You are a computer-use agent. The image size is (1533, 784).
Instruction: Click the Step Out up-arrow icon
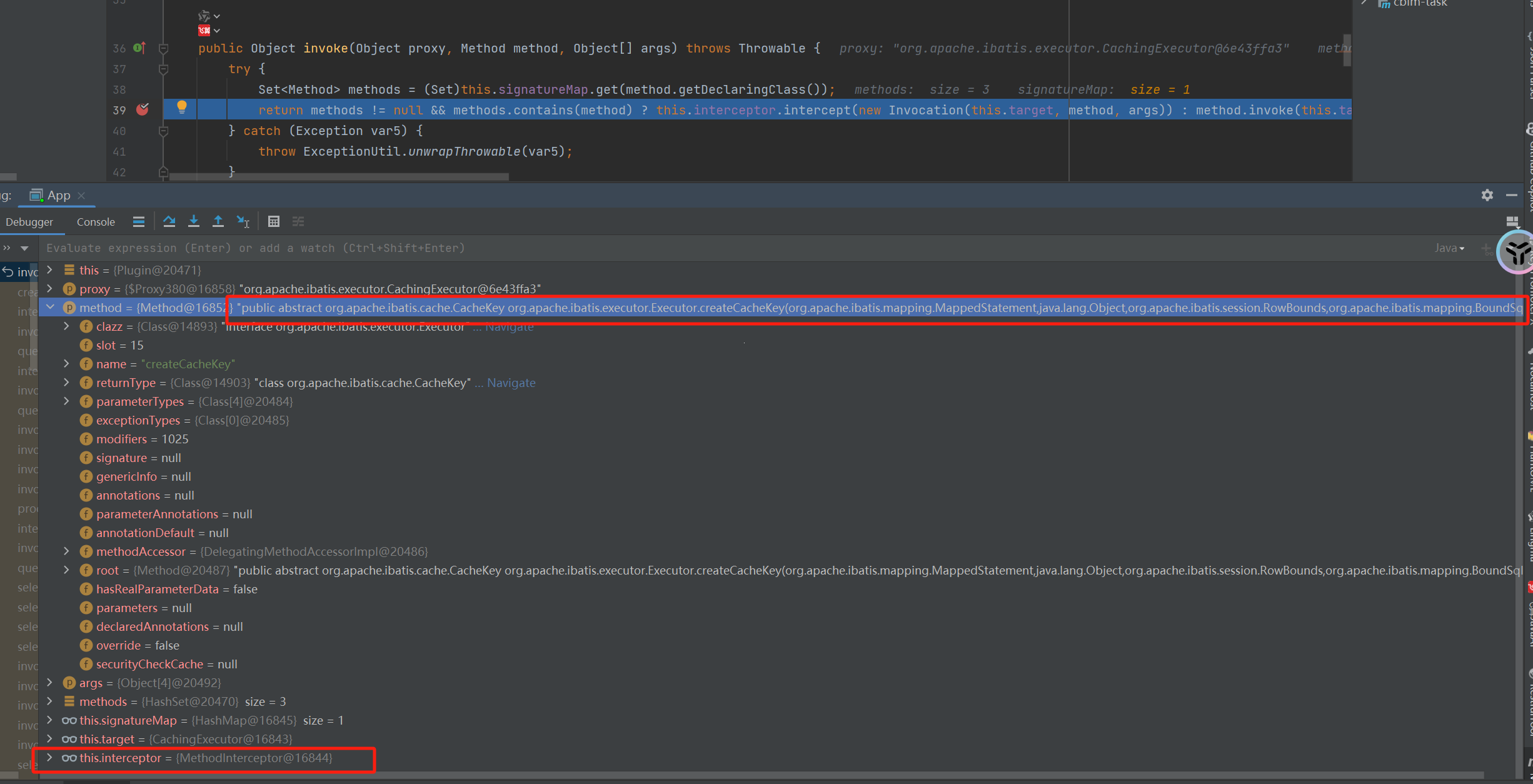(x=218, y=221)
